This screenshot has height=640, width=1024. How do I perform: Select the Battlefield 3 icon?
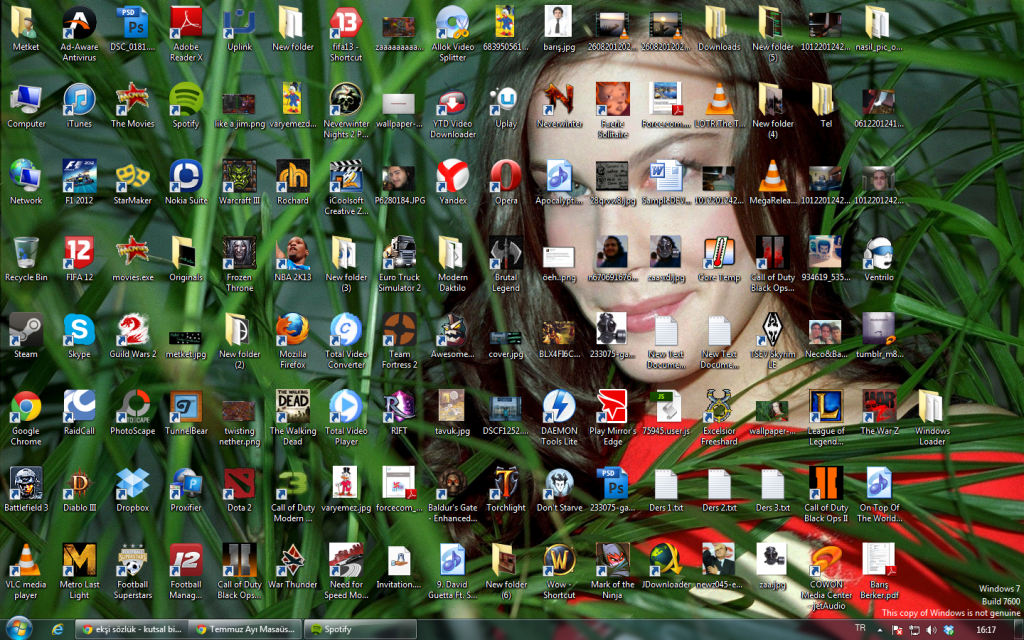point(25,484)
